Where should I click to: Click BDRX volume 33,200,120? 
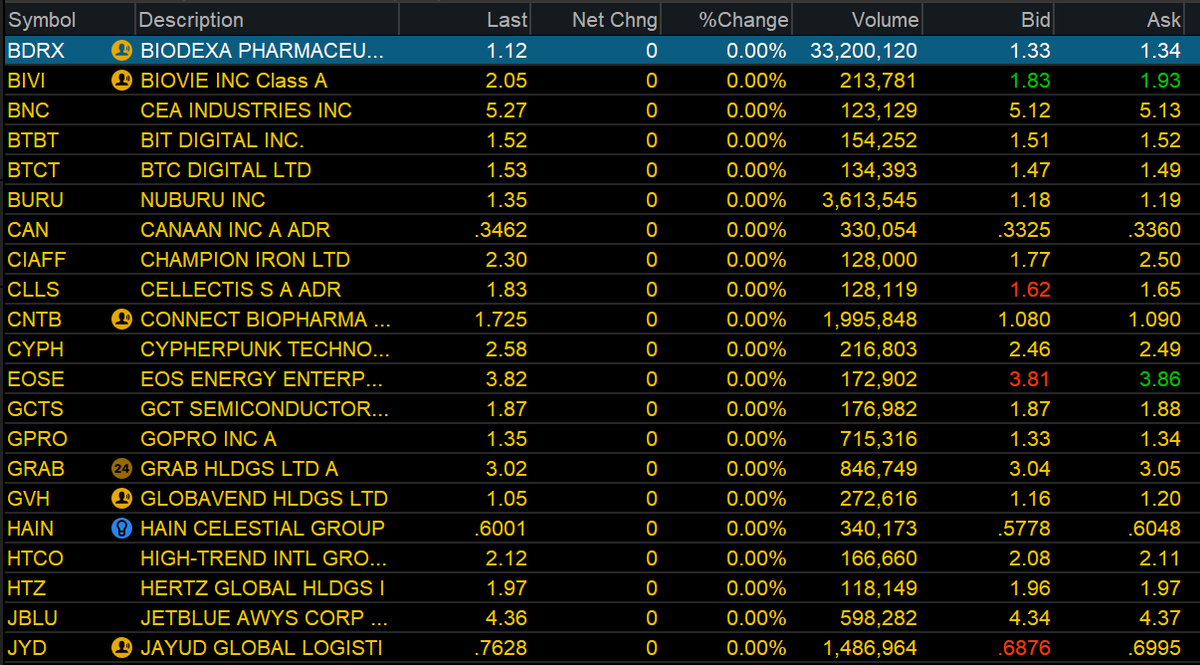(x=862, y=50)
